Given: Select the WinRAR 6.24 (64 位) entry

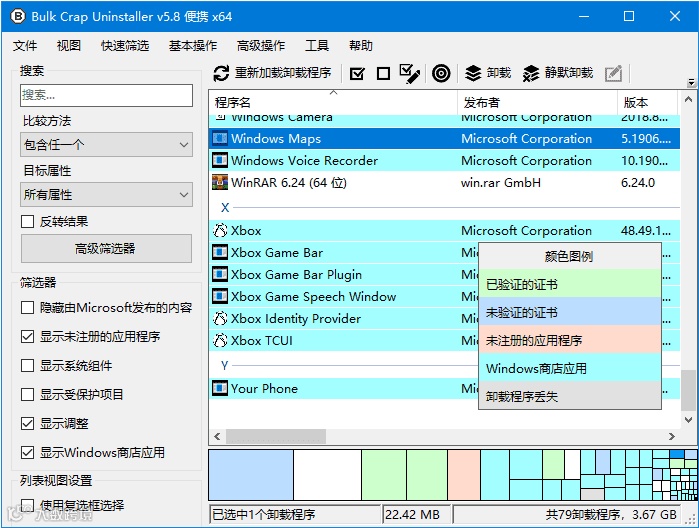Looking at the screenshot, I should click(288, 182).
